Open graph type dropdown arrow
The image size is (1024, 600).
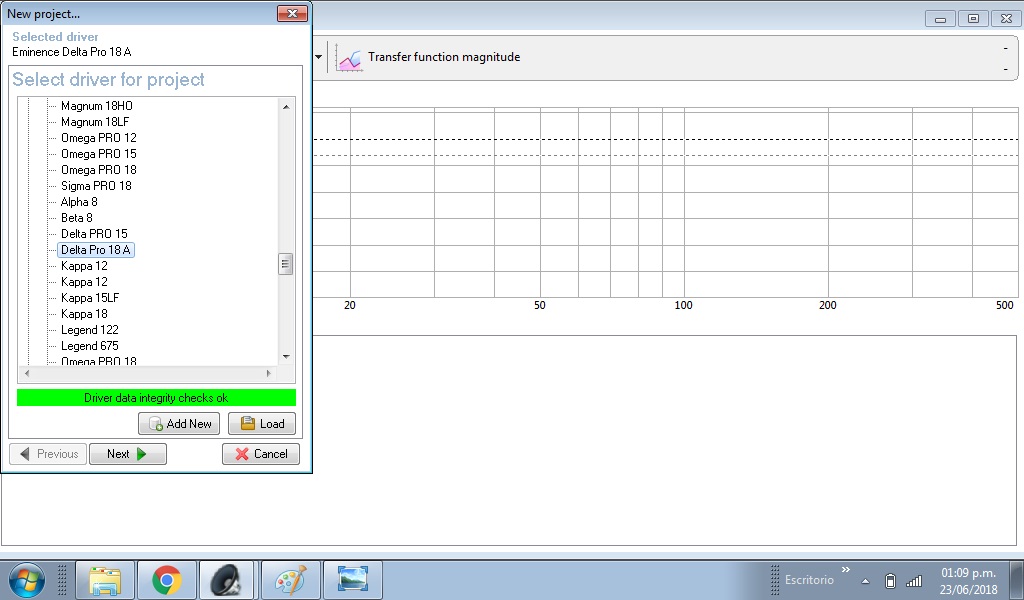319,57
